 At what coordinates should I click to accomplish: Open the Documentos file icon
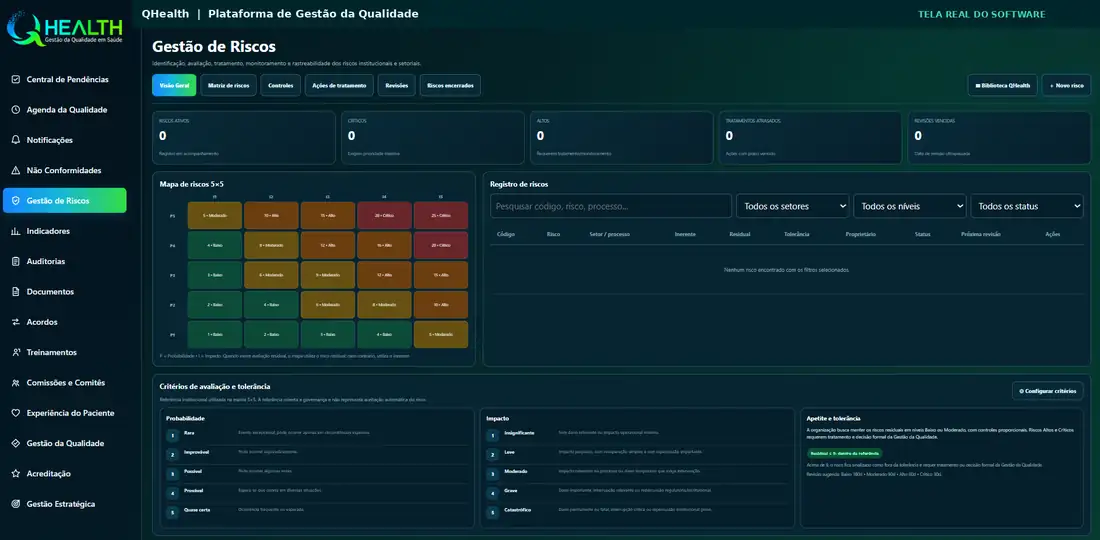click(x=16, y=292)
